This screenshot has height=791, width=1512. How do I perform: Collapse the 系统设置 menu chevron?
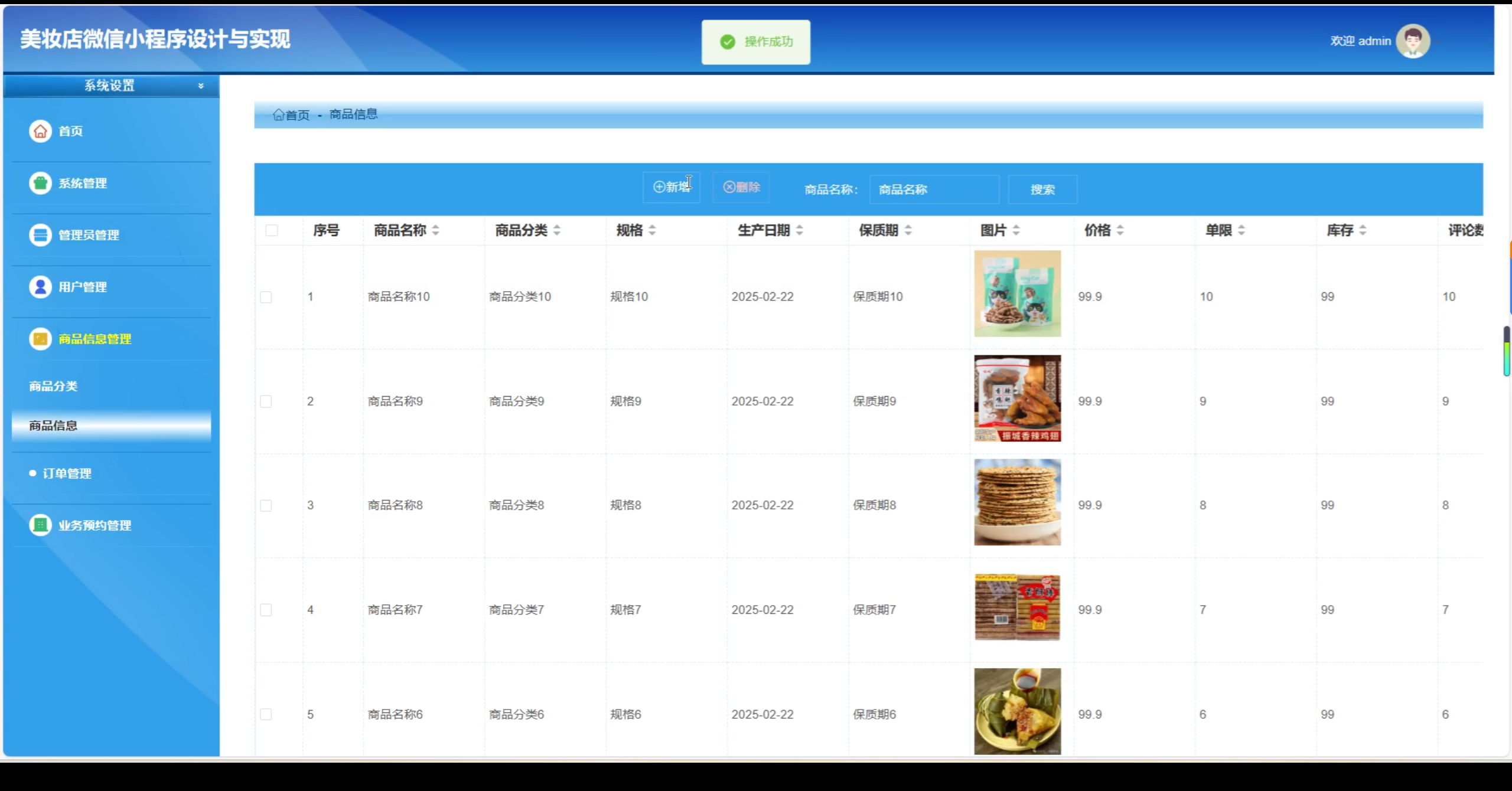(201, 86)
